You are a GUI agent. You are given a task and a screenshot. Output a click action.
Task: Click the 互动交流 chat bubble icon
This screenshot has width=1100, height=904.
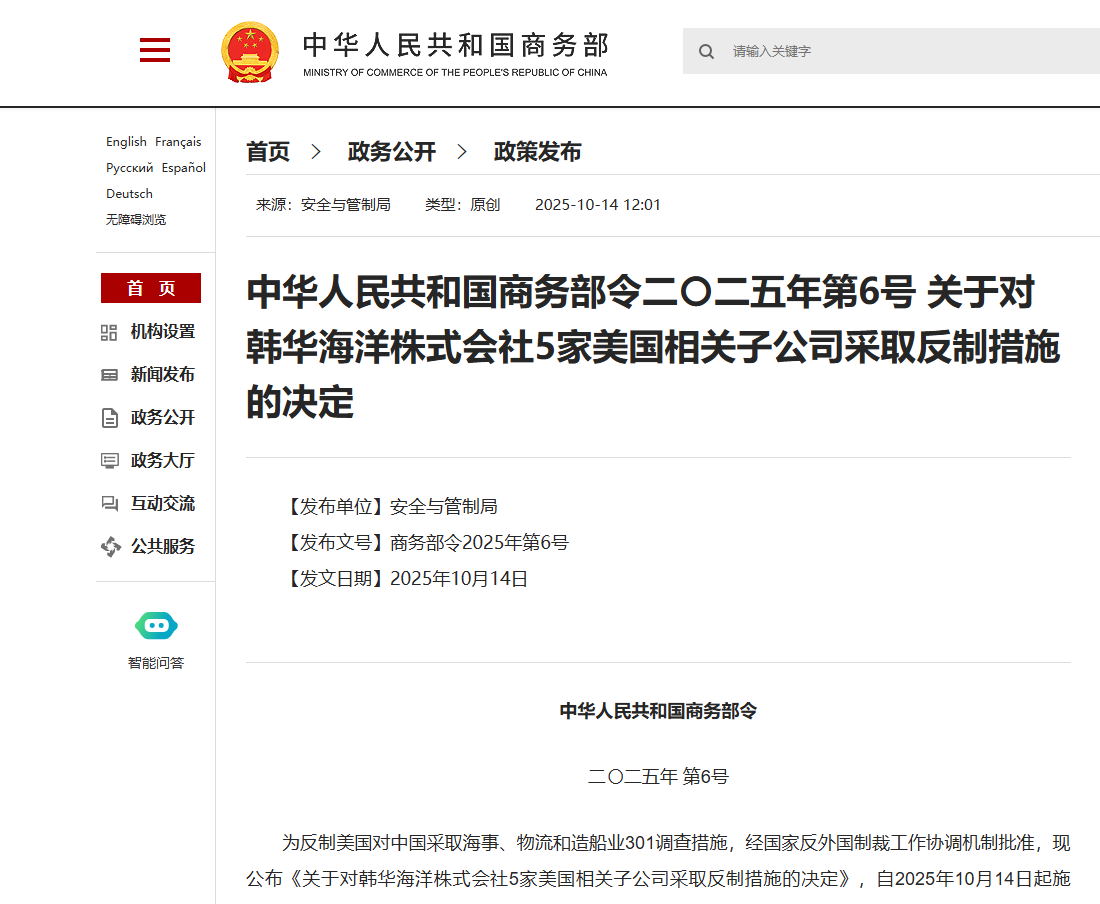[x=110, y=504]
